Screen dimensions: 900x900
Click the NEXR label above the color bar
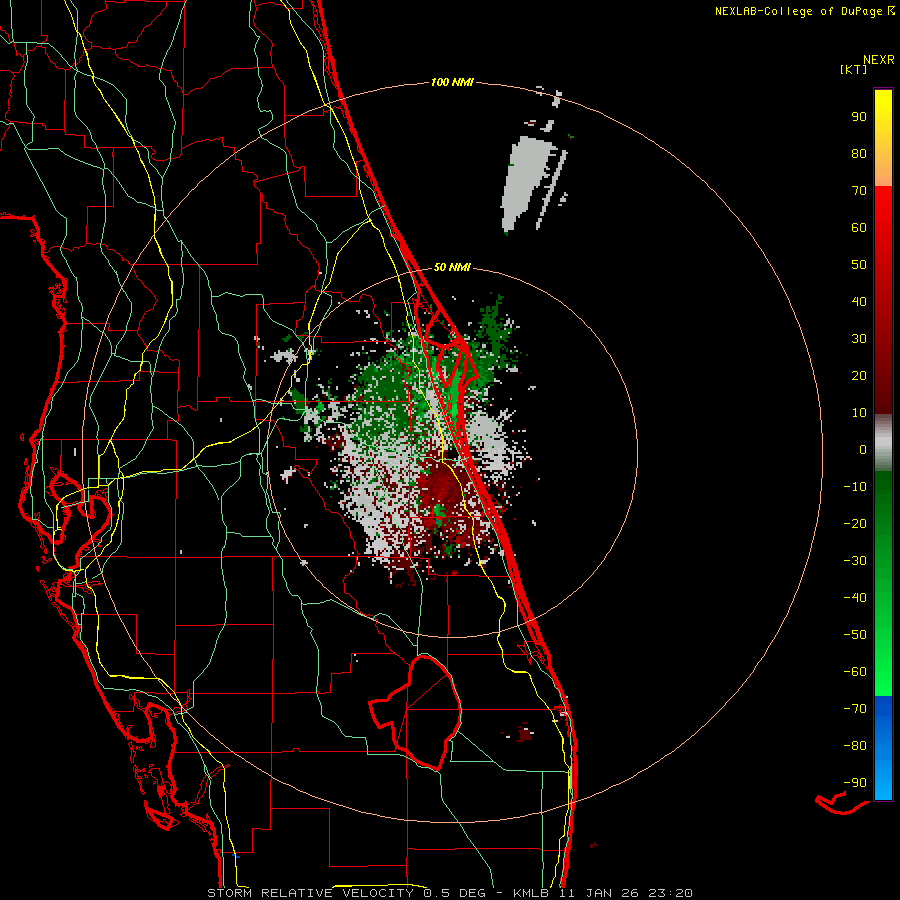[x=879, y=60]
